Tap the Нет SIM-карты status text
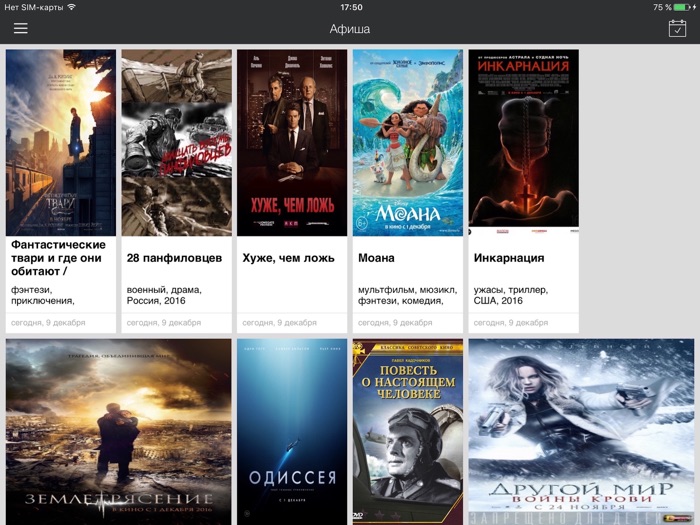700x525 pixels. pos(33,7)
